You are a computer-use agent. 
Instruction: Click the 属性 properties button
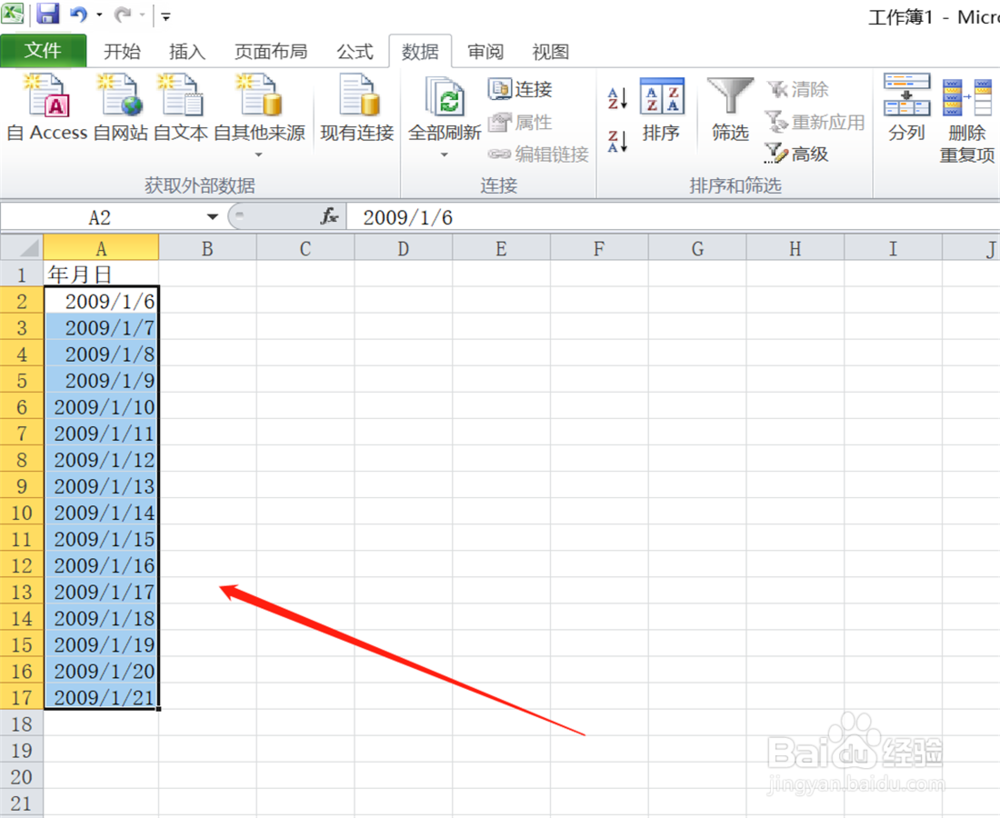point(520,122)
